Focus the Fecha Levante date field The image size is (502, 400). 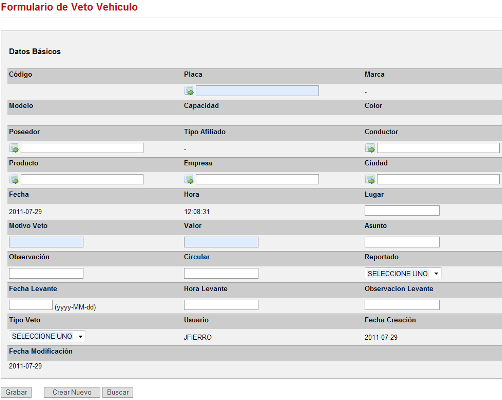pos(31,305)
